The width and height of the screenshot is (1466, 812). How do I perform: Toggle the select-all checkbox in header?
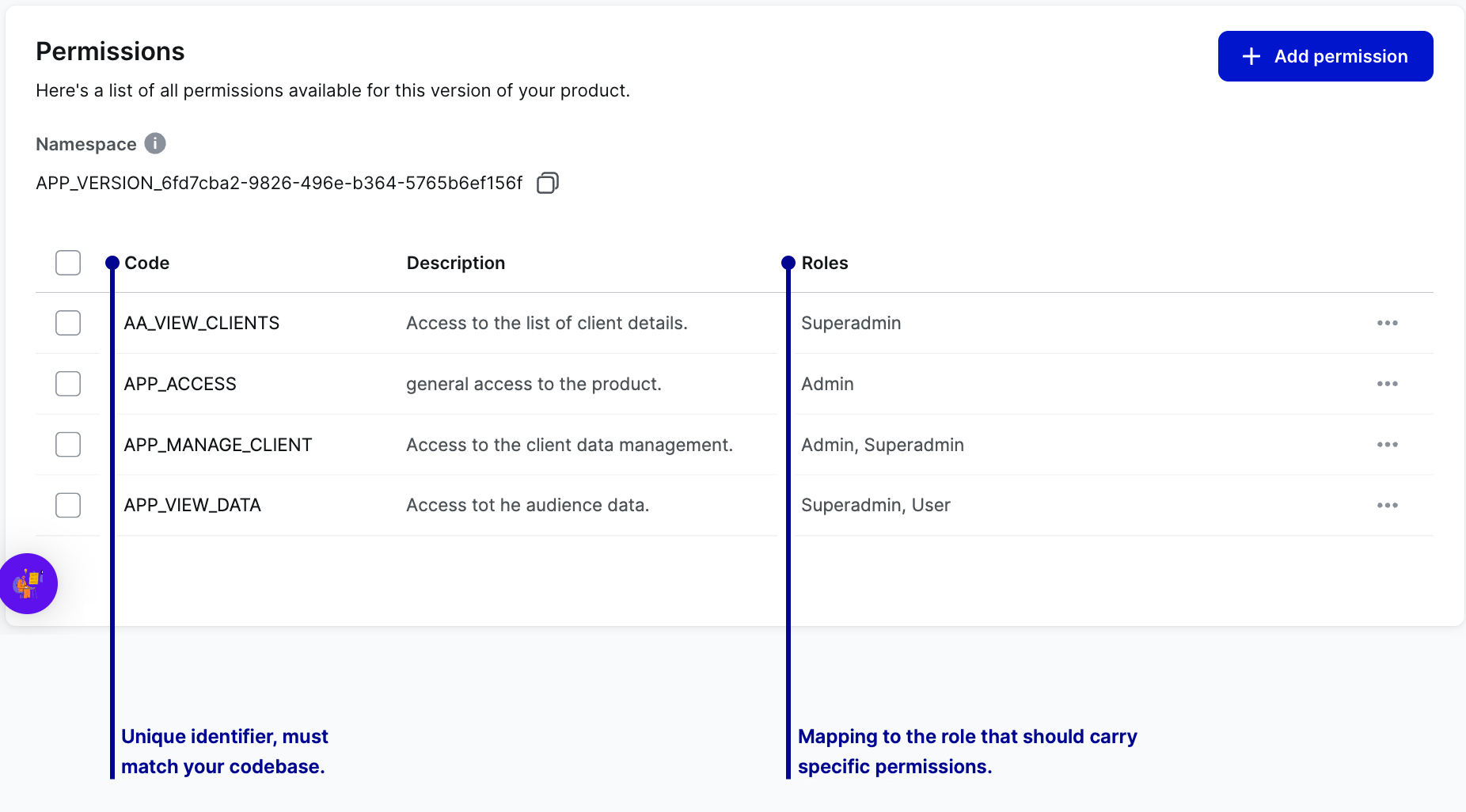tap(68, 263)
